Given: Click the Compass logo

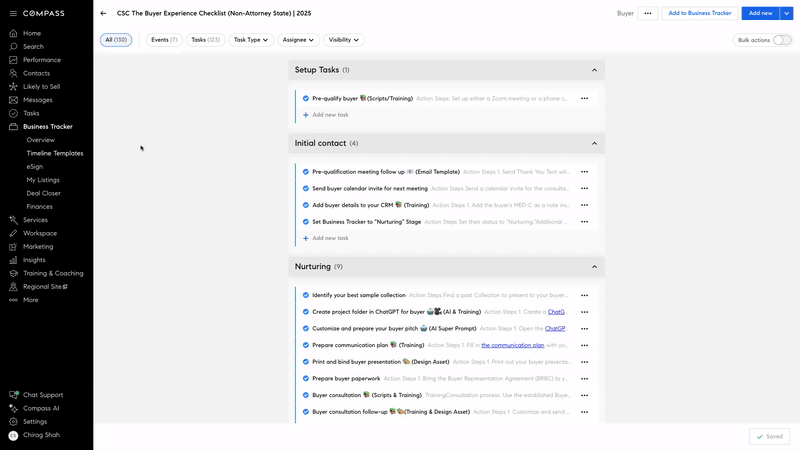Looking at the screenshot, I should pos(44,13).
